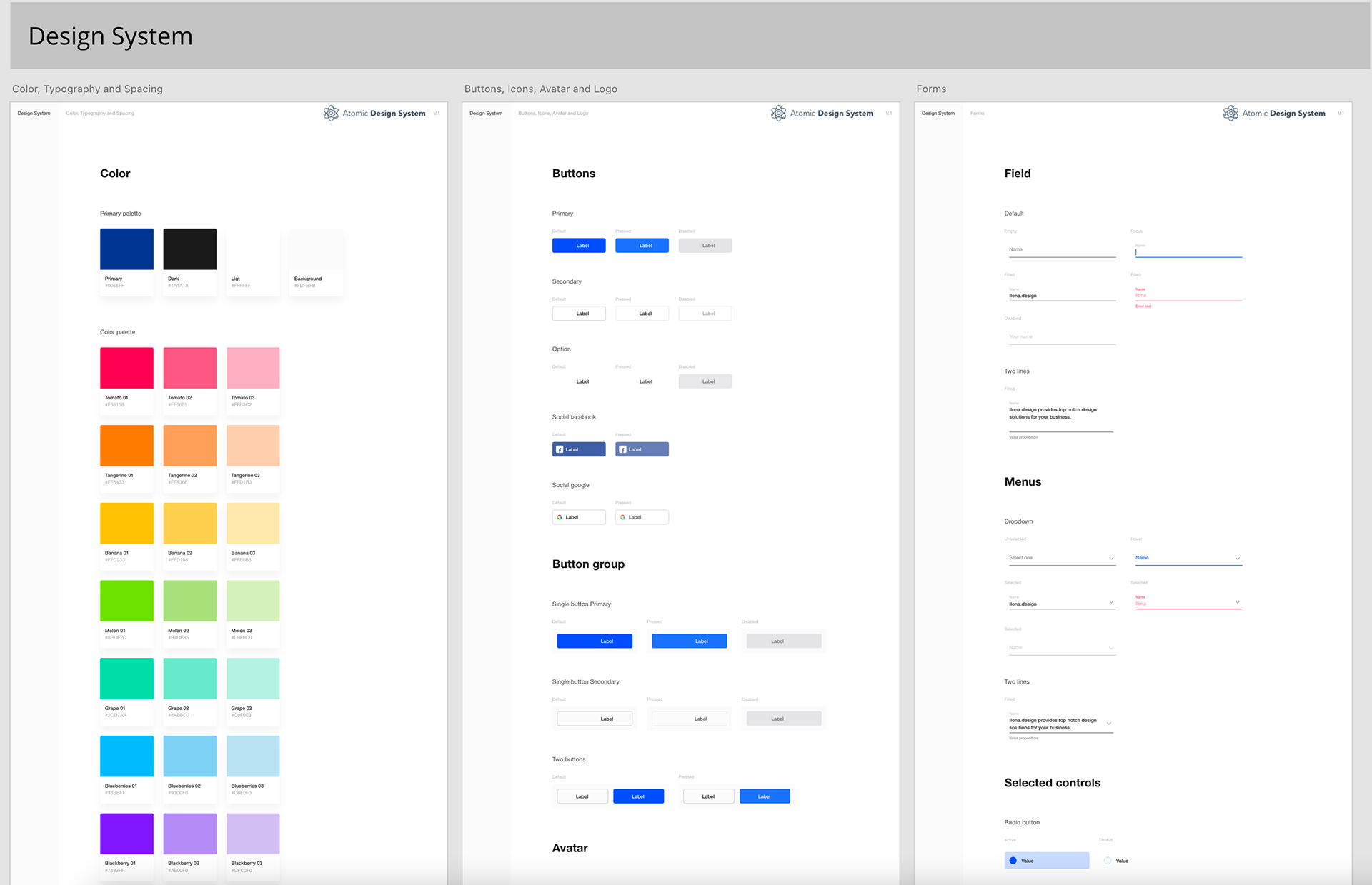Image resolution: width=1372 pixels, height=885 pixels.
Task: Select the 'Buttons, Icons, Avatar and Logo' frame title
Action: click(541, 89)
